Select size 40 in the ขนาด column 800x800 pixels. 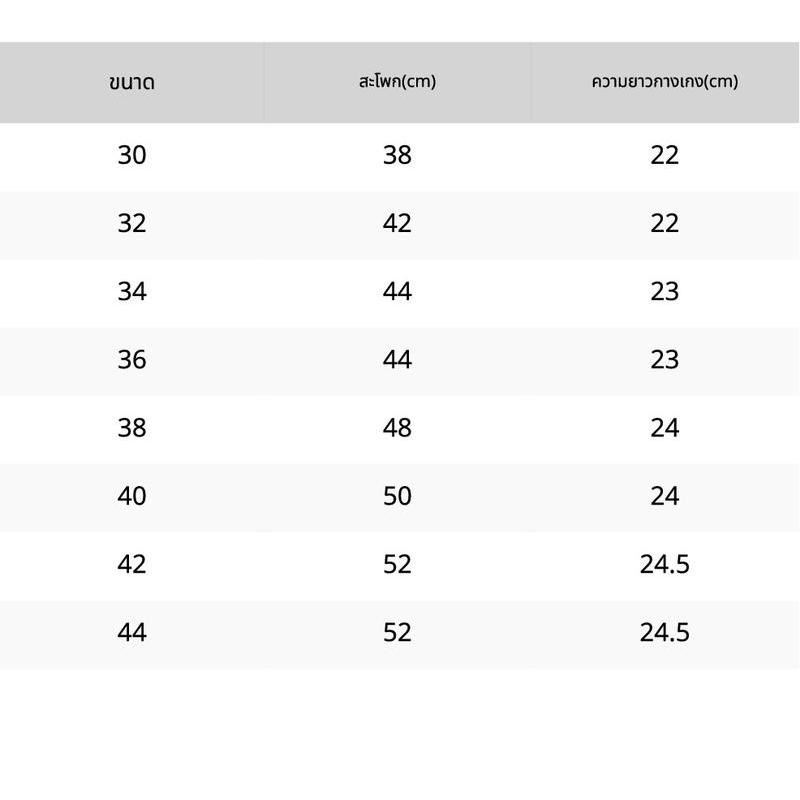coord(132,496)
